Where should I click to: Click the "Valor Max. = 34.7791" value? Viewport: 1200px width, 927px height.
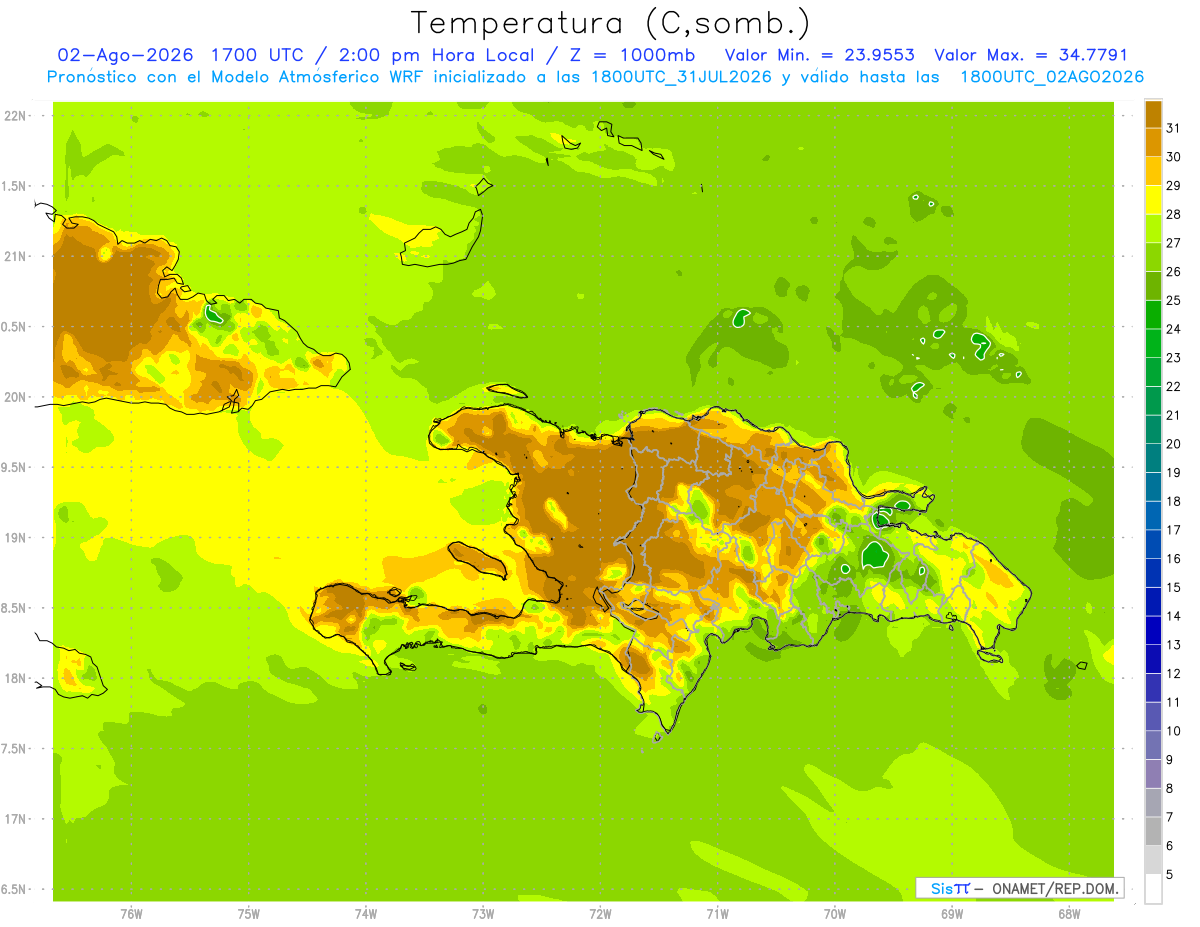click(x=1031, y=55)
